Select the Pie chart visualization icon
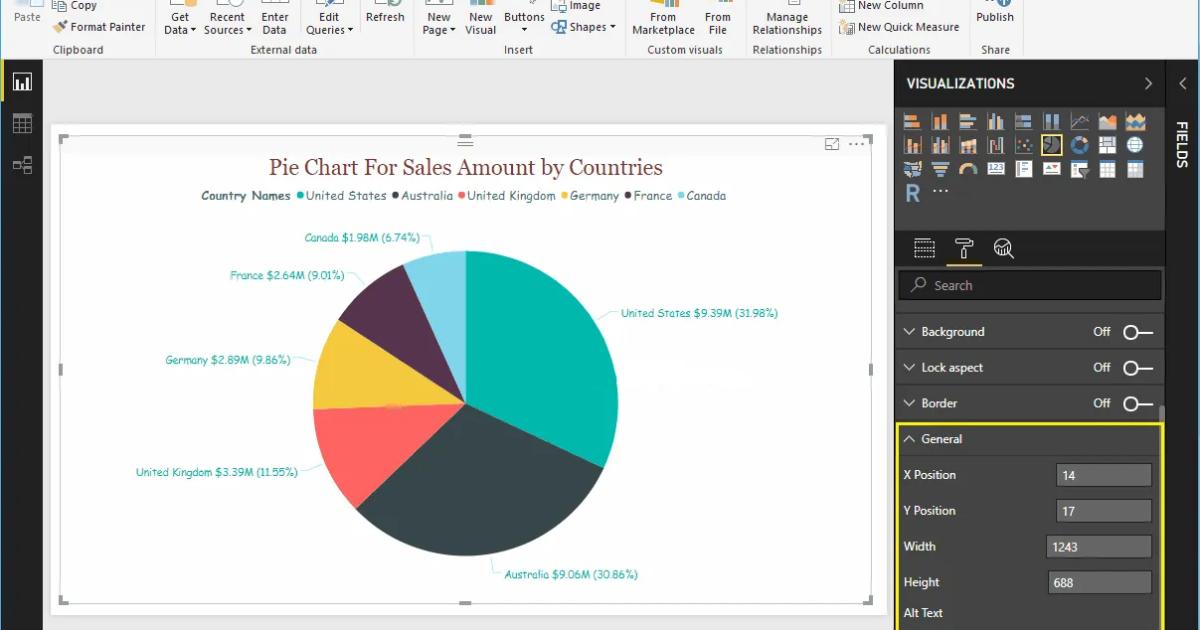 point(1050,143)
